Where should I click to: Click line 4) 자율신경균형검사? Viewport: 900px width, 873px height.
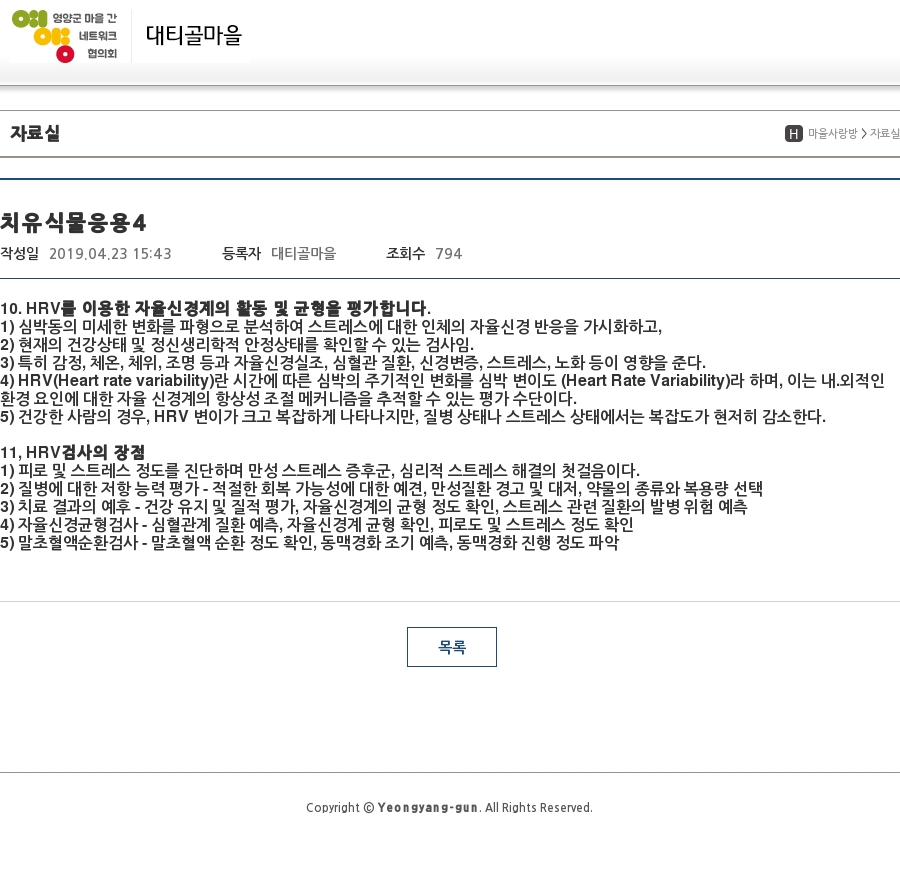(x=317, y=524)
